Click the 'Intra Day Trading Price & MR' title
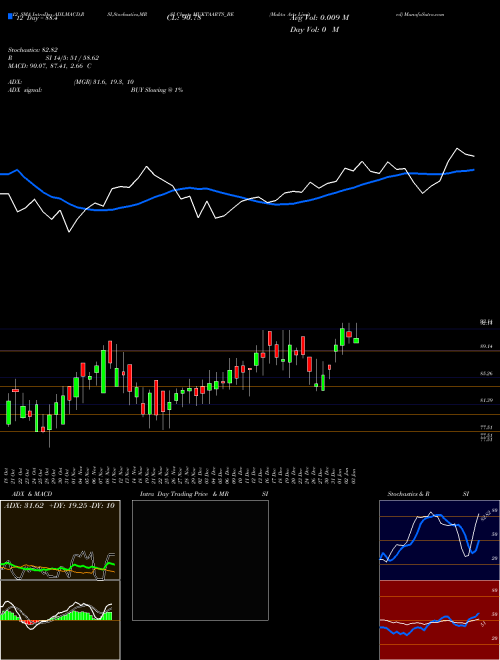The height and width of the screenshot is (660, 500). 184,494
